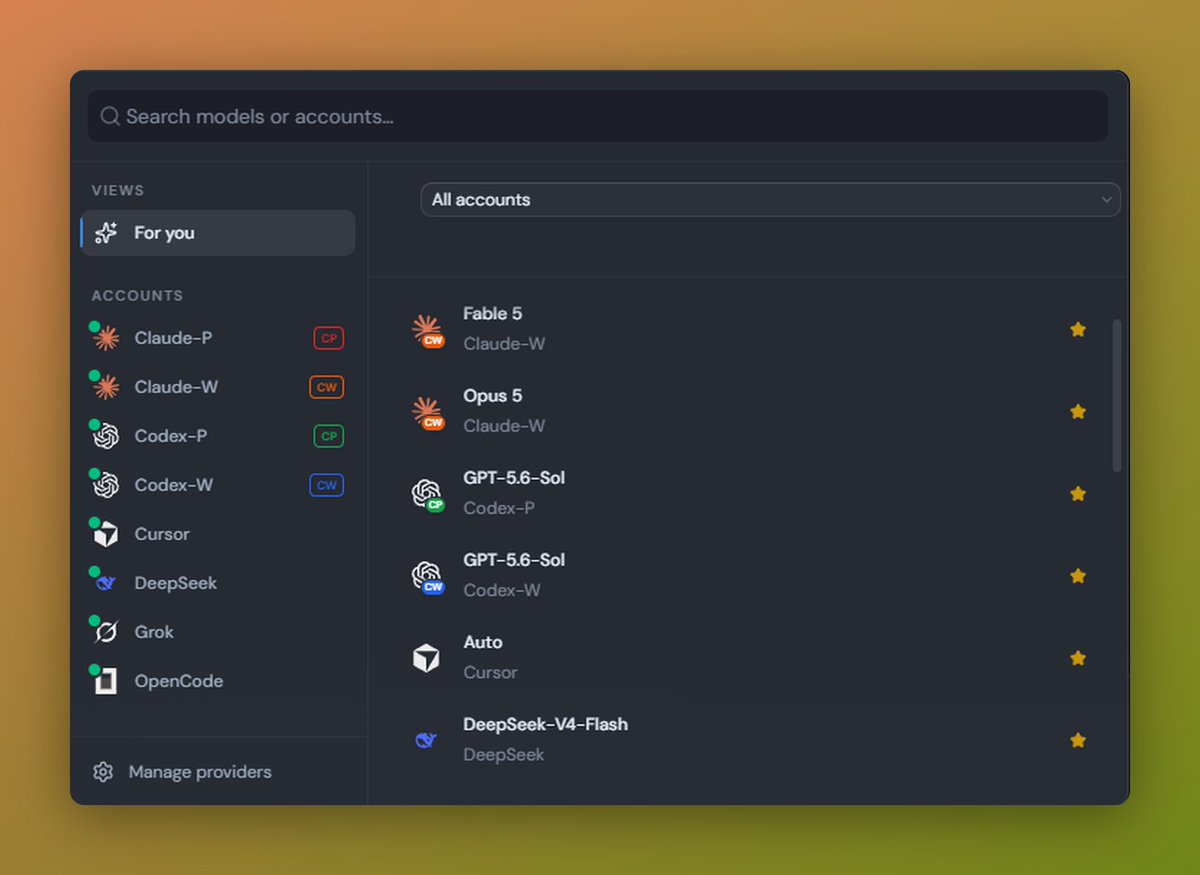
Task: Click the Claude icon on Fable 5 row
Action: pyautogui.click(x=427, y=330)
